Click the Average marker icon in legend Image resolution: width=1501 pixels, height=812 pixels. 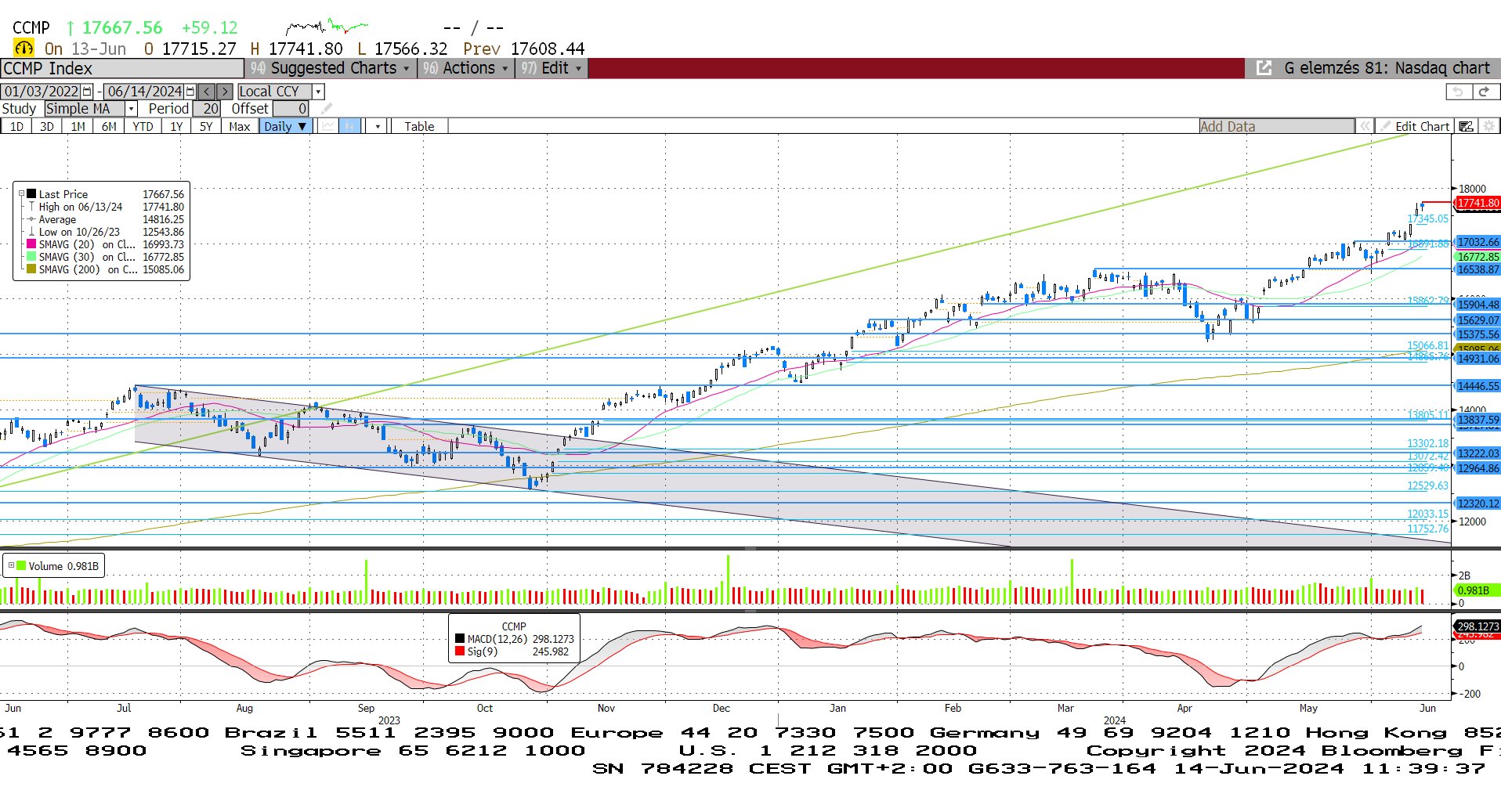point(31,219)
